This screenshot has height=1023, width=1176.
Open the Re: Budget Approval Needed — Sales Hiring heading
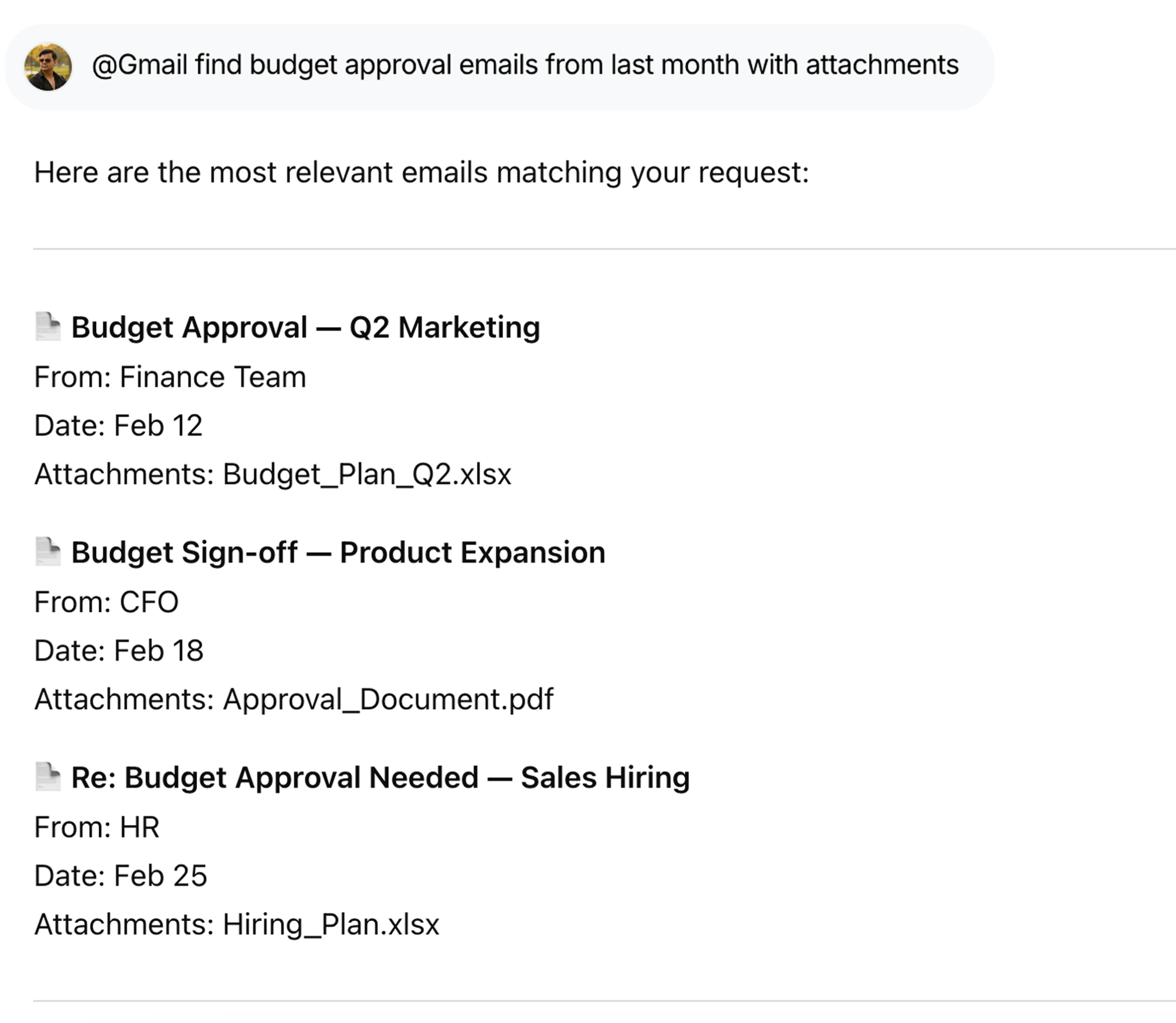coord(379,776)
